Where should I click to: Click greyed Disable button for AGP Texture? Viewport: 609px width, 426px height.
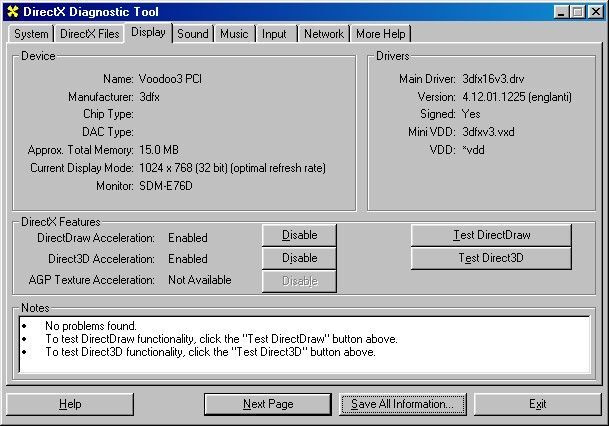tap(299, 281)
